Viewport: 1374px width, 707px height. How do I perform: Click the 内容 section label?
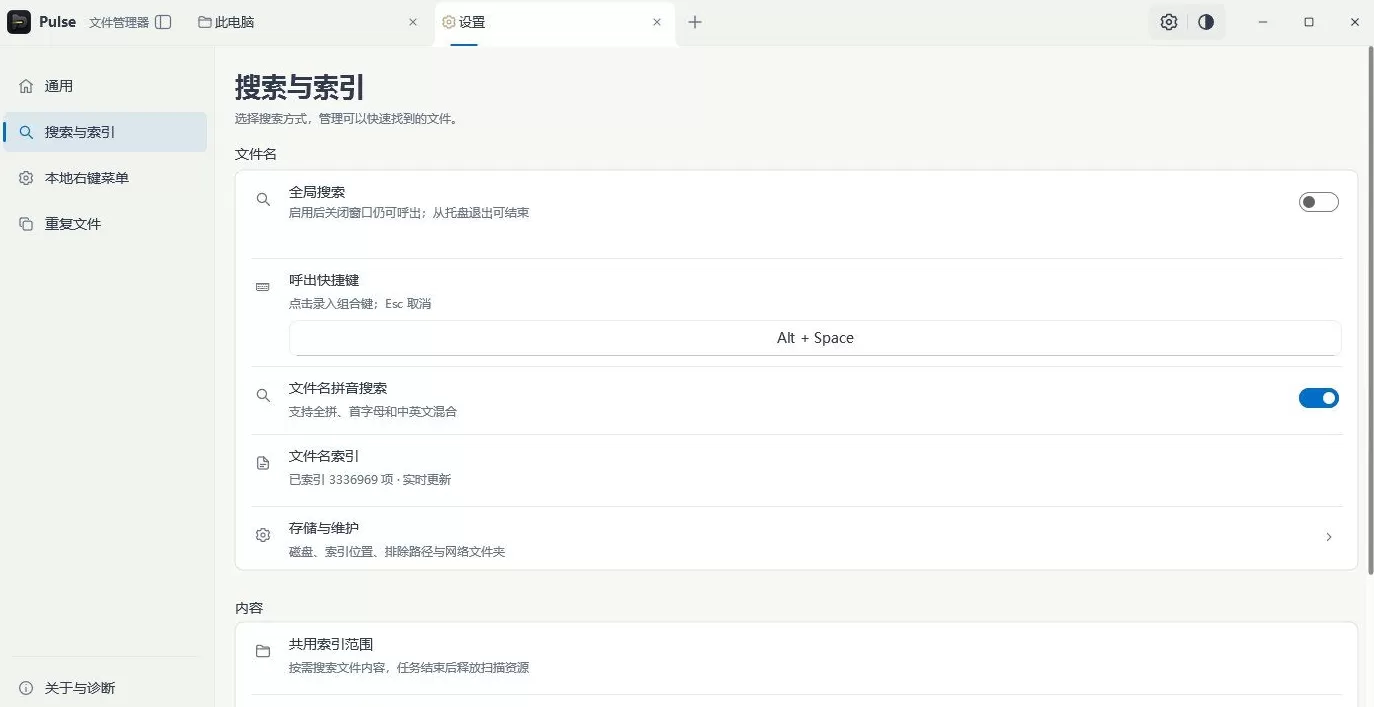(249, 608)
